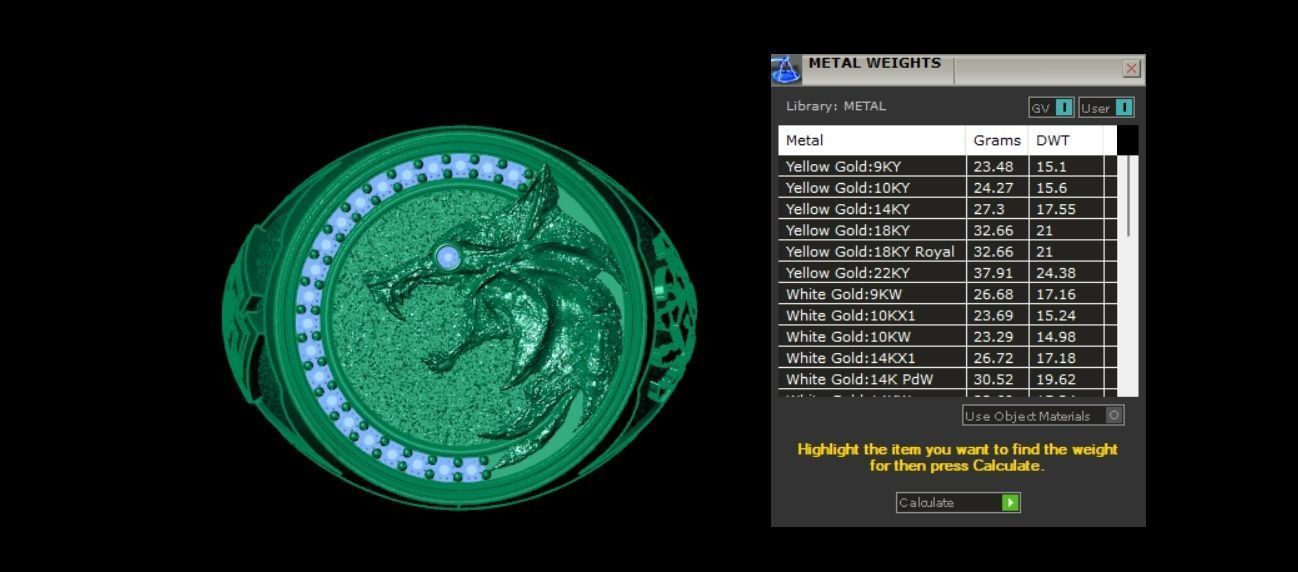Click the 23.29 grams value
Image resolution: width=1298 pixels, height=572 pixels.
[993, 336]
